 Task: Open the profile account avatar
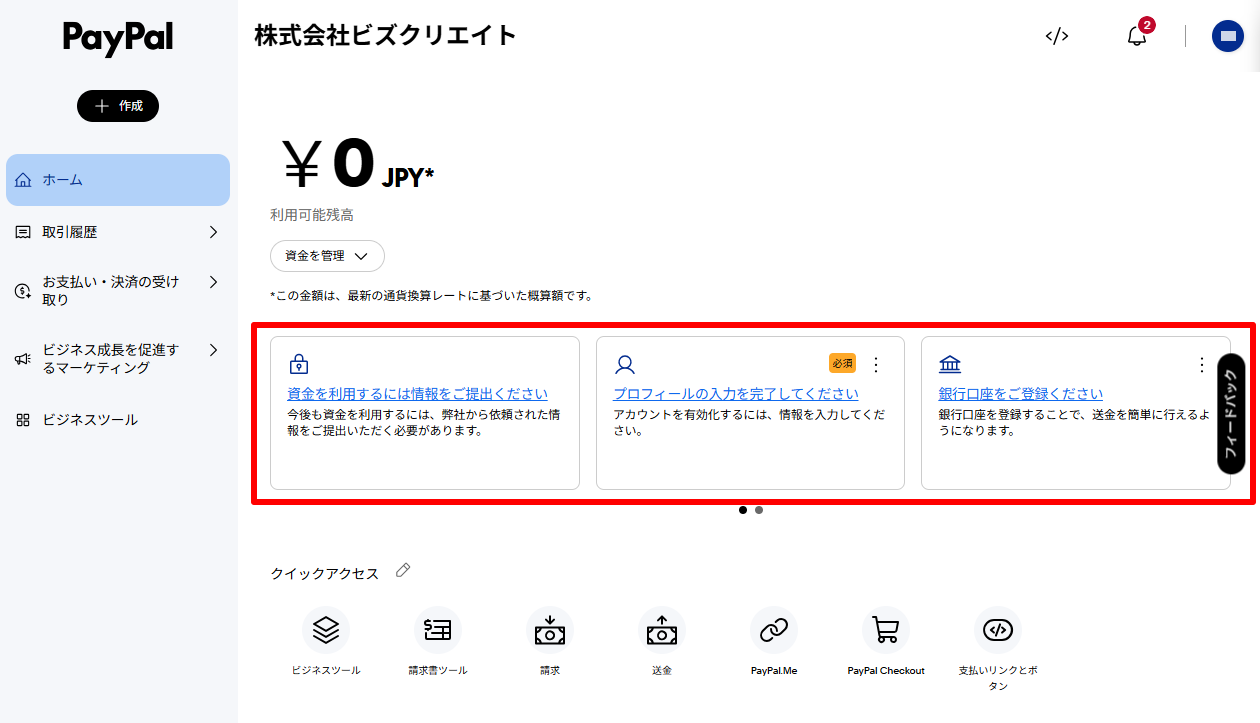(1227, 36)
